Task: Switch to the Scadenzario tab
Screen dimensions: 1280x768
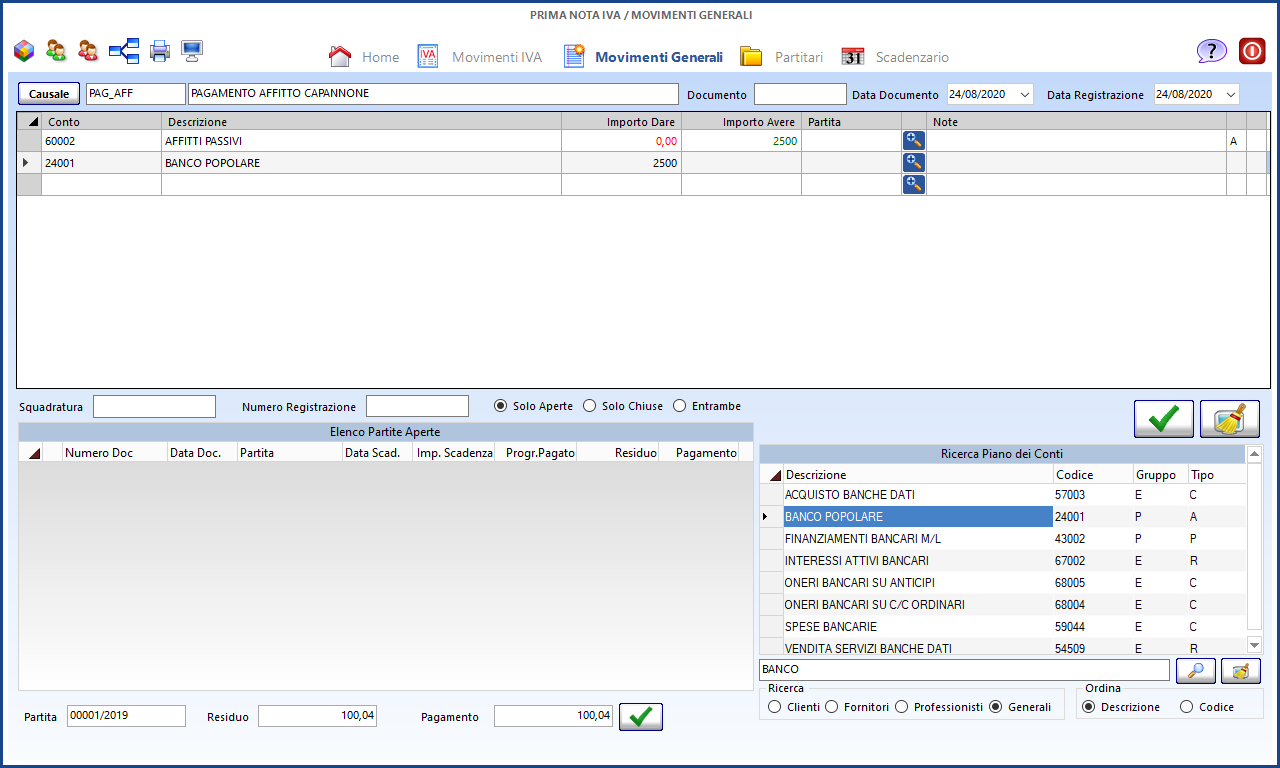Action: coord(895,57)
